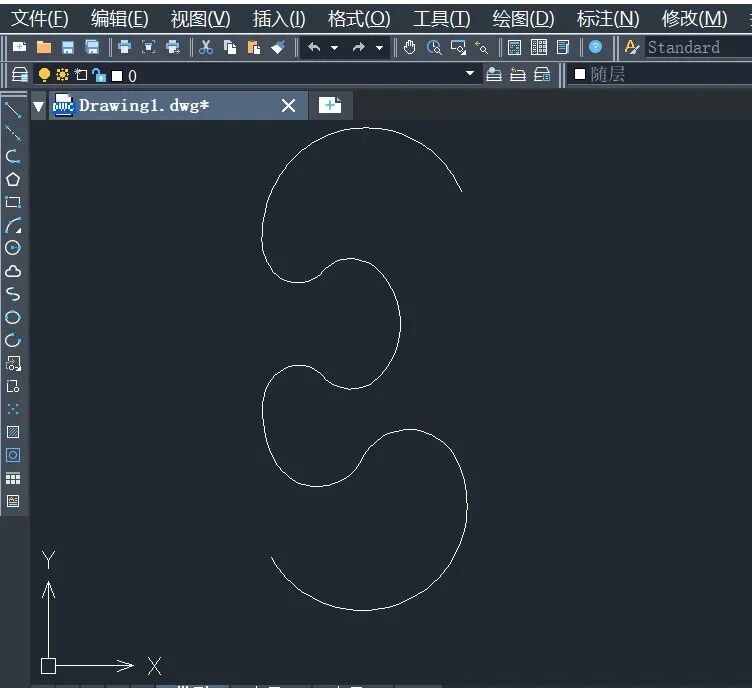The height and width of the screenshot is (688, 752).
Task: Select the Polyline tool
Action: click(13, 156)
